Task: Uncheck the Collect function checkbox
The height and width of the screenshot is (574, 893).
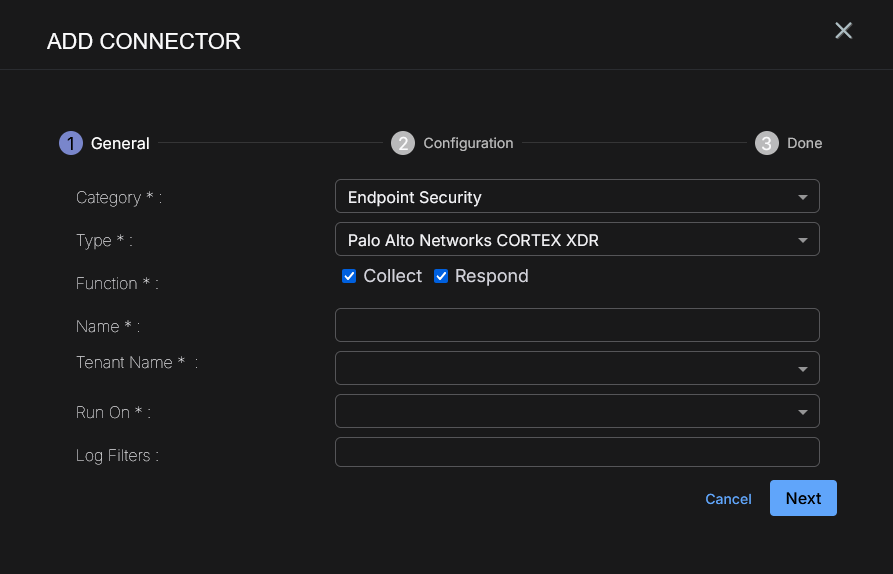Action: click(x=349, y=276)
